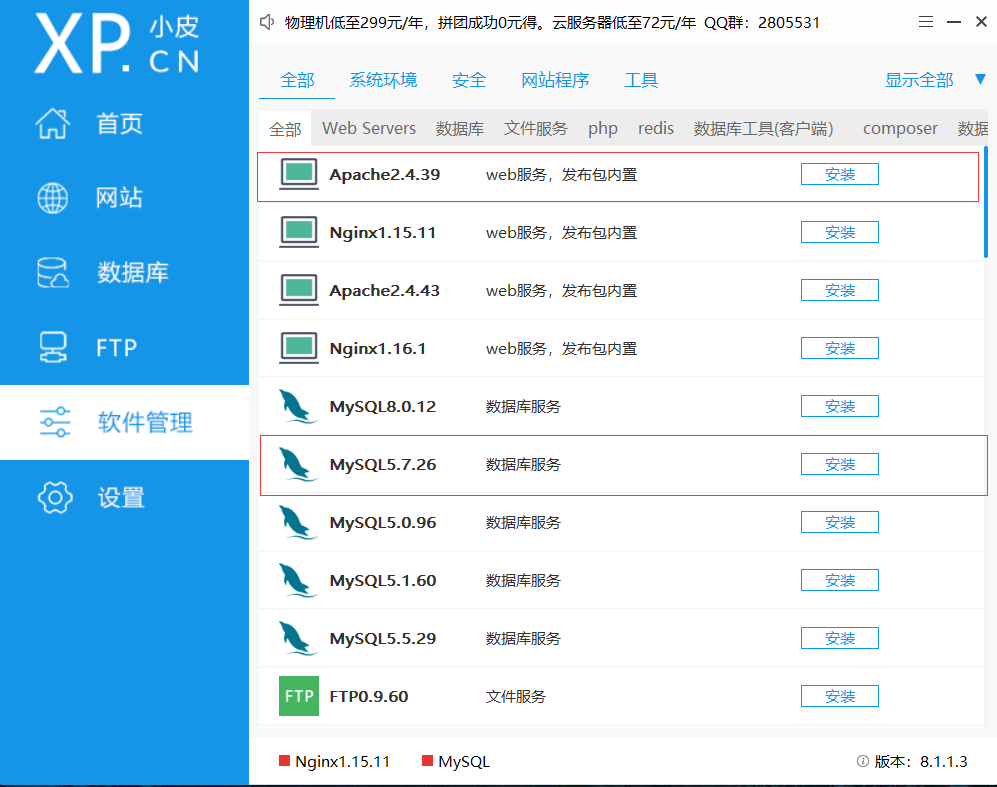
Task: Click the XP.CN logo
Action: (117, 43)
